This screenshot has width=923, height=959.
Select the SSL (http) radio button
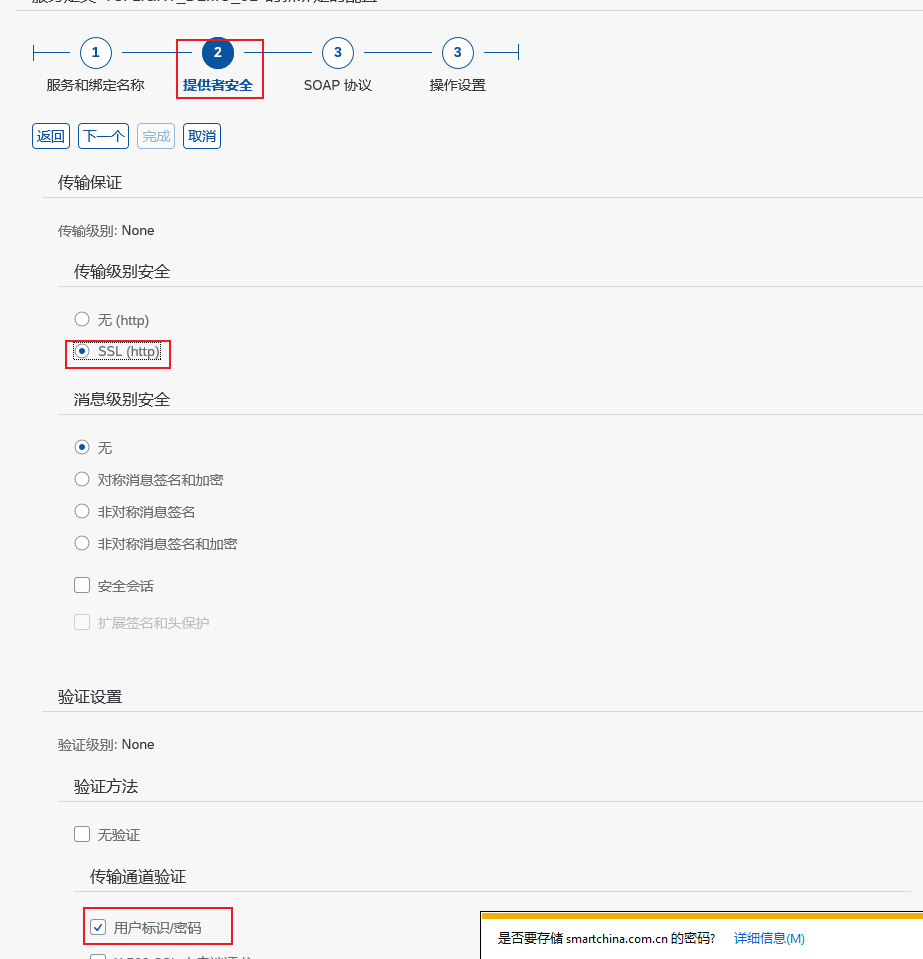click(x=82, y=351)
